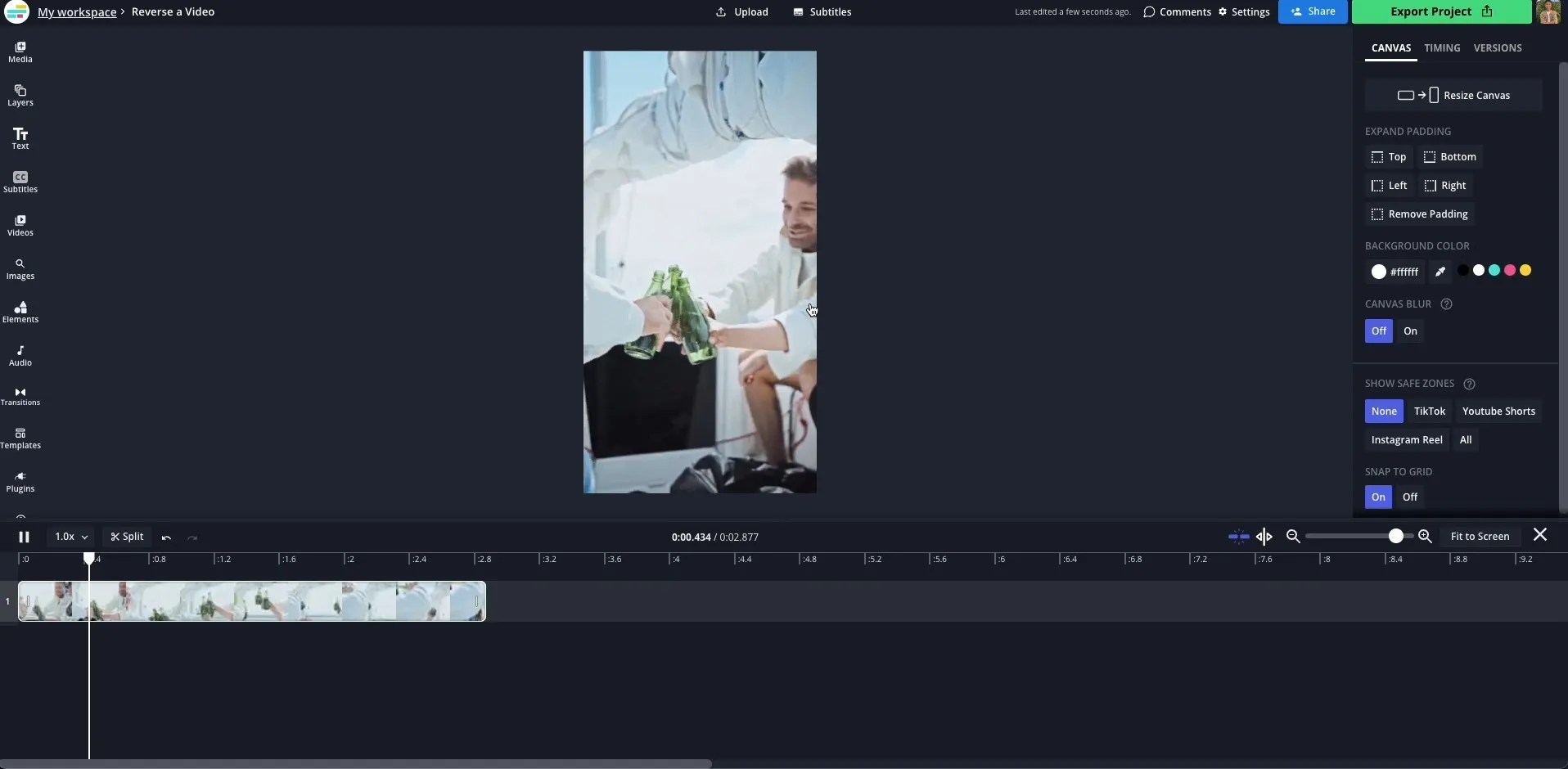Image resolution: width=1568 pixels, height=769 pixels.
Task: Open the Transitions panel
Action: coord(20,397)
